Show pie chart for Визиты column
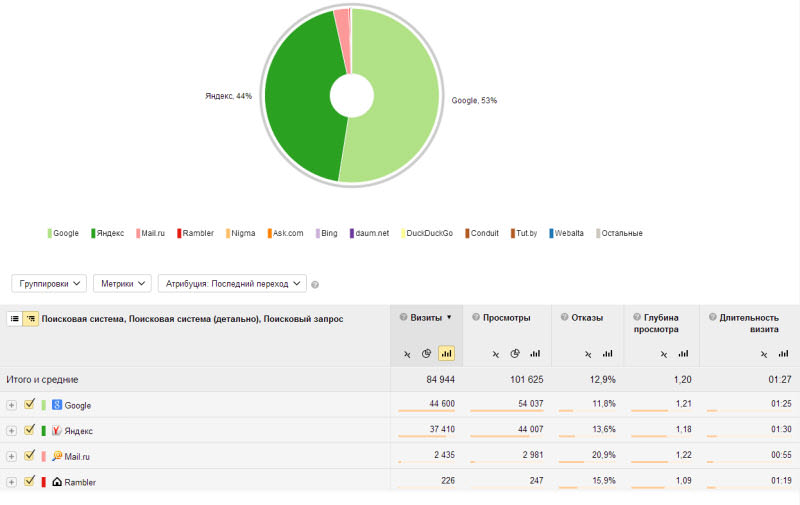Viewport: 800px width, 505px height. (x=427, y=353)
